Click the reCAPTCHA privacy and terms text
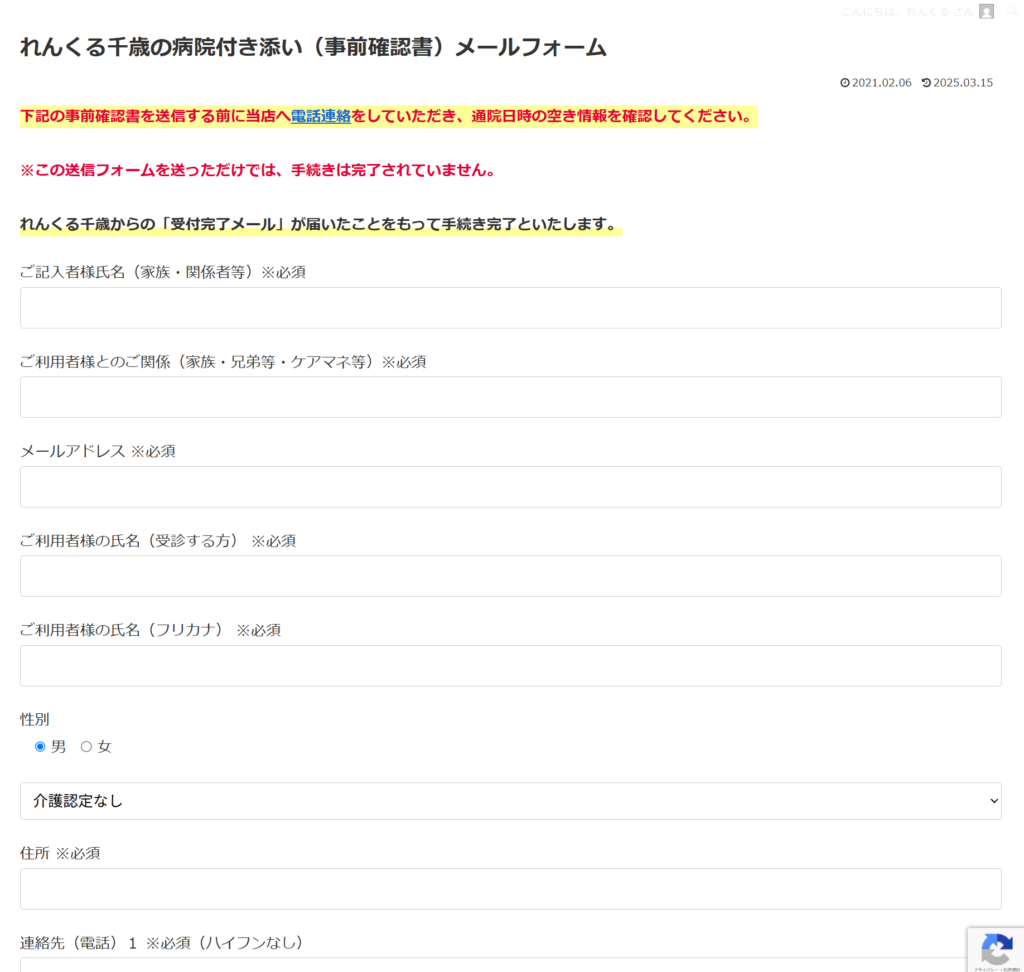1024x972 pixels. (x=996, y=968)
